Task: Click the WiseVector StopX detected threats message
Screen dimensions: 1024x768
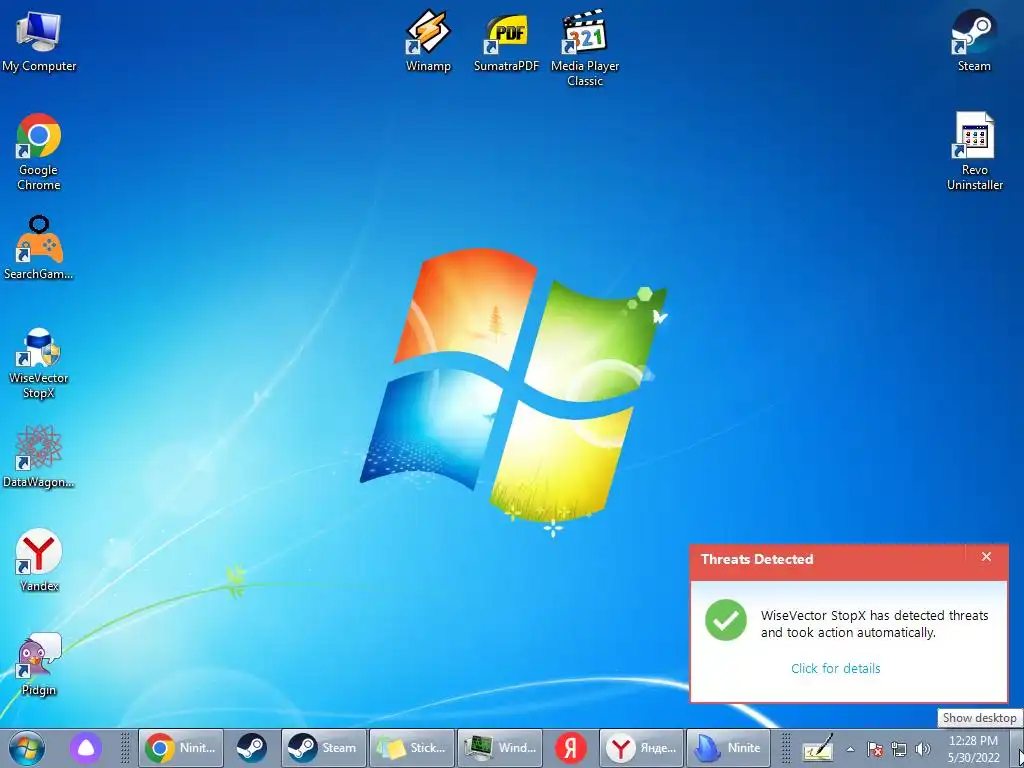Action: [874, 624]
